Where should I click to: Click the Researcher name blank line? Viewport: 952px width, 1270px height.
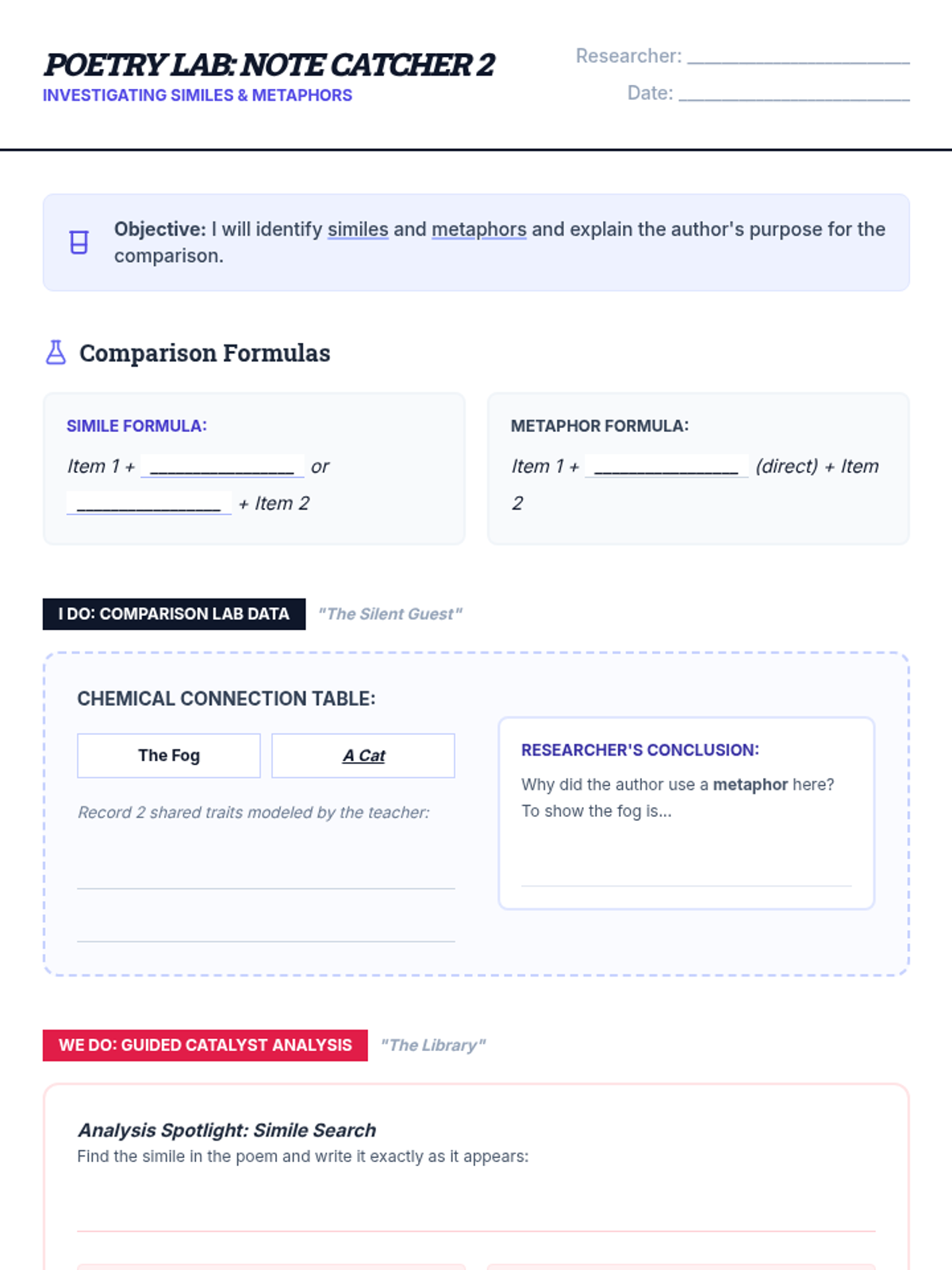(797, 57)
